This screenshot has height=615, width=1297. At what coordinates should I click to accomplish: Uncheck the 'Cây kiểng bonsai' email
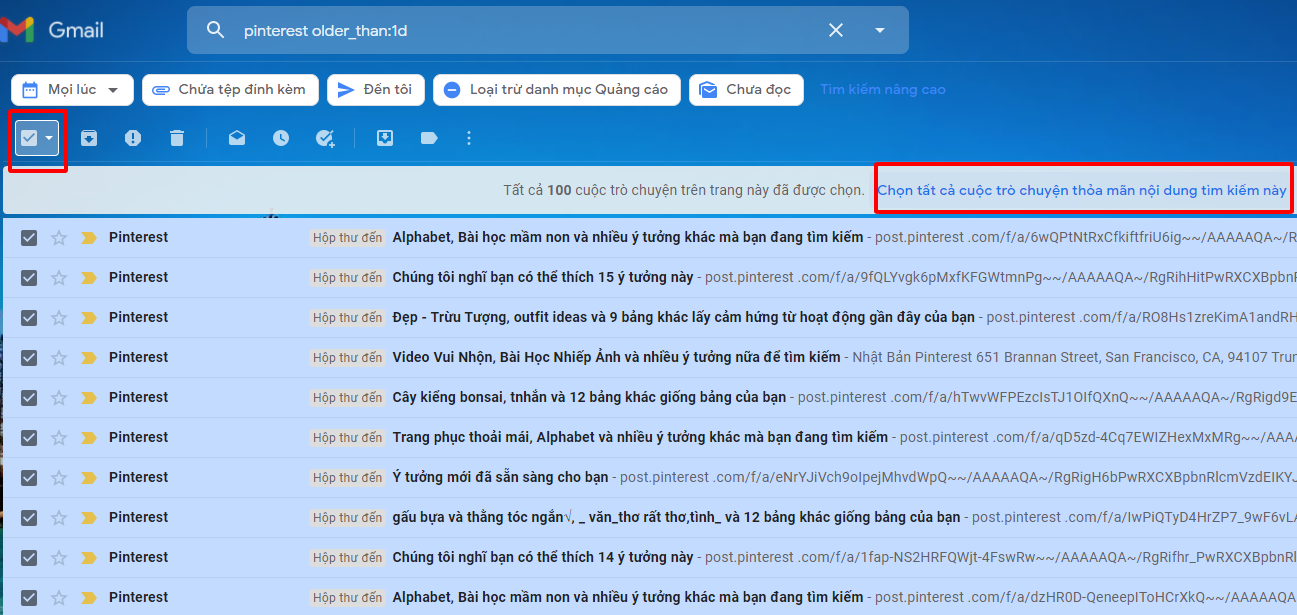[x=29, y=397]
